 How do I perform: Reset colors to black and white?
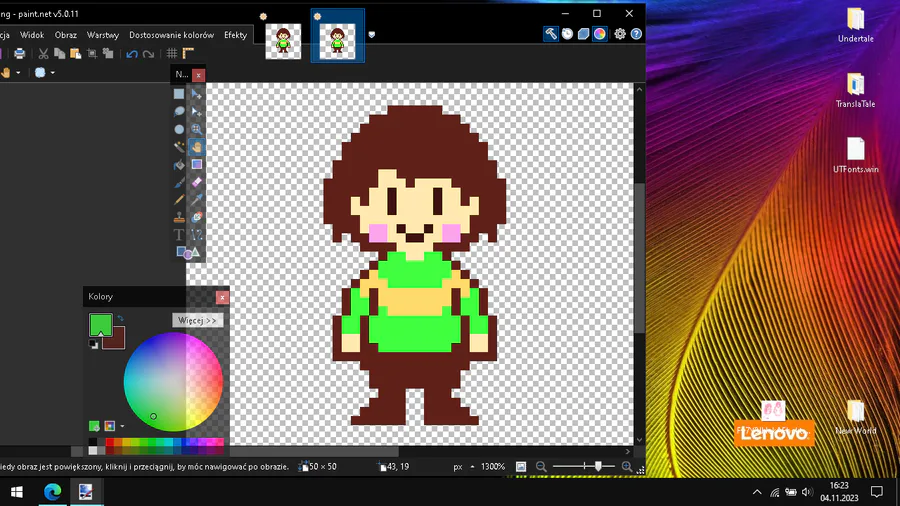(93, 344)
